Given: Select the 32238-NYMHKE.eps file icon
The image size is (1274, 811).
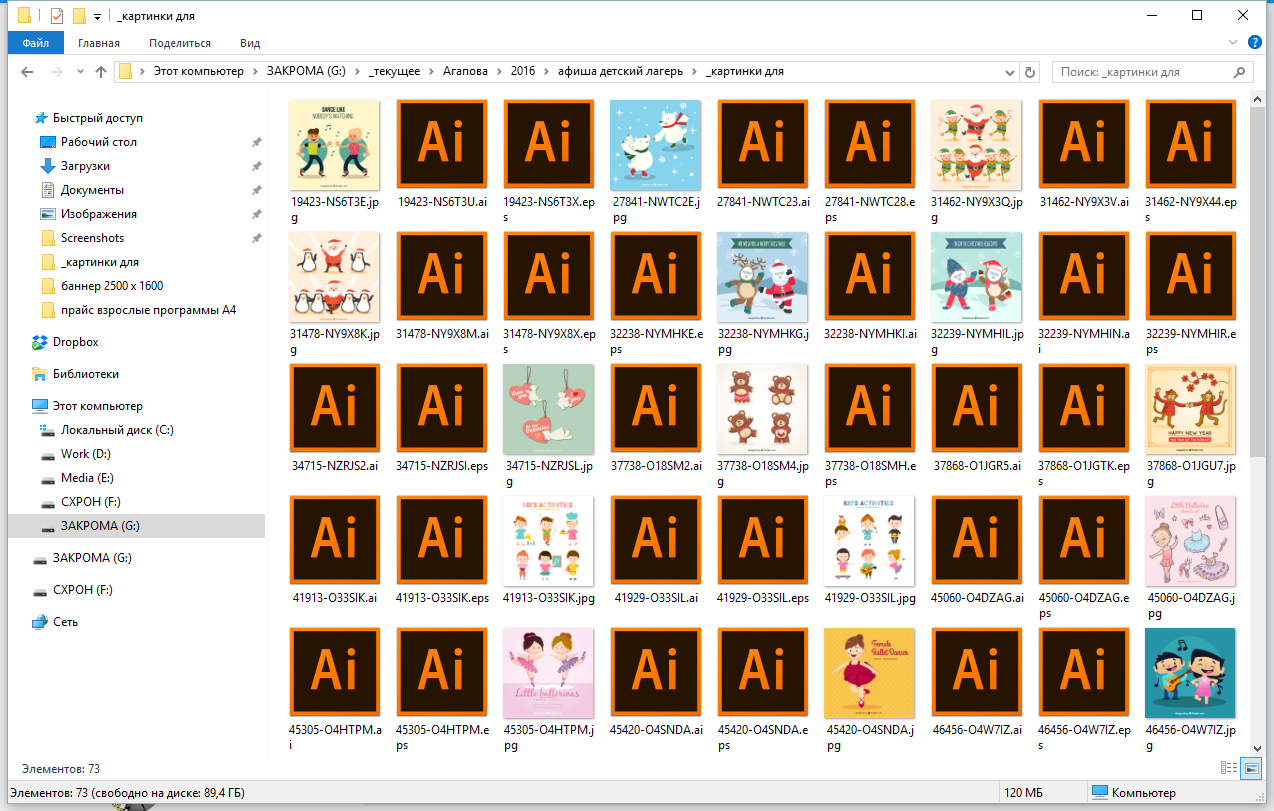Looking at the screenshot, I should coord(656,278).
